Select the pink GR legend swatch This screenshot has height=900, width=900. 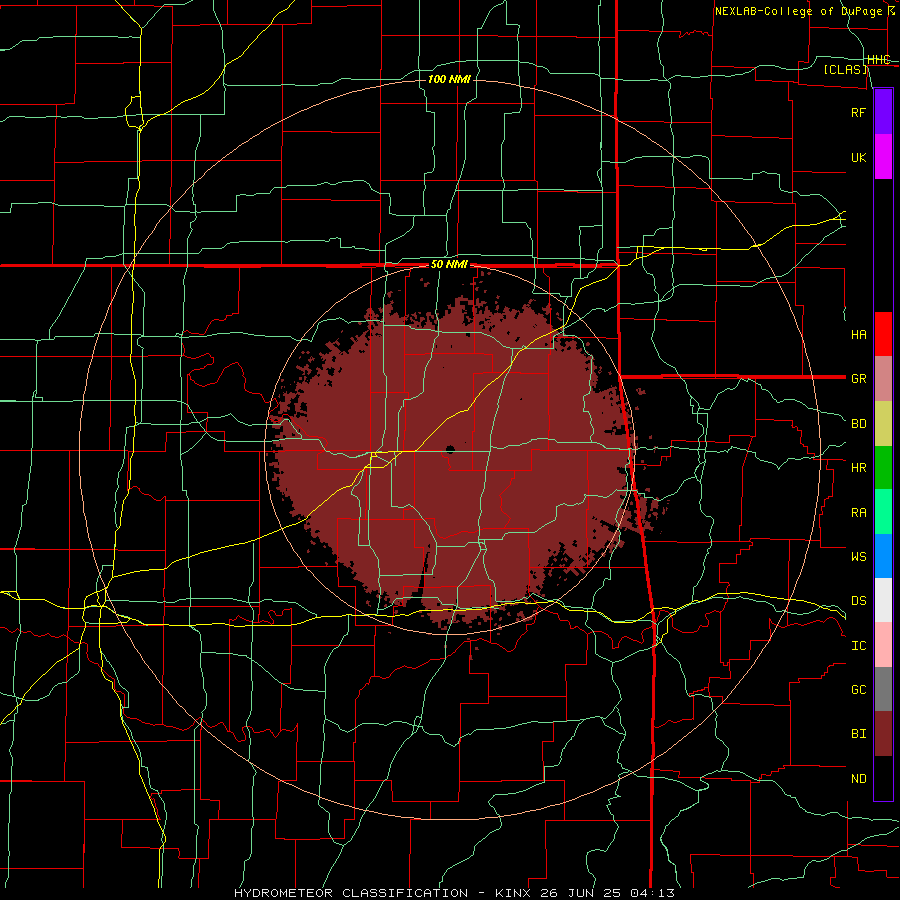tap(883, 379)
